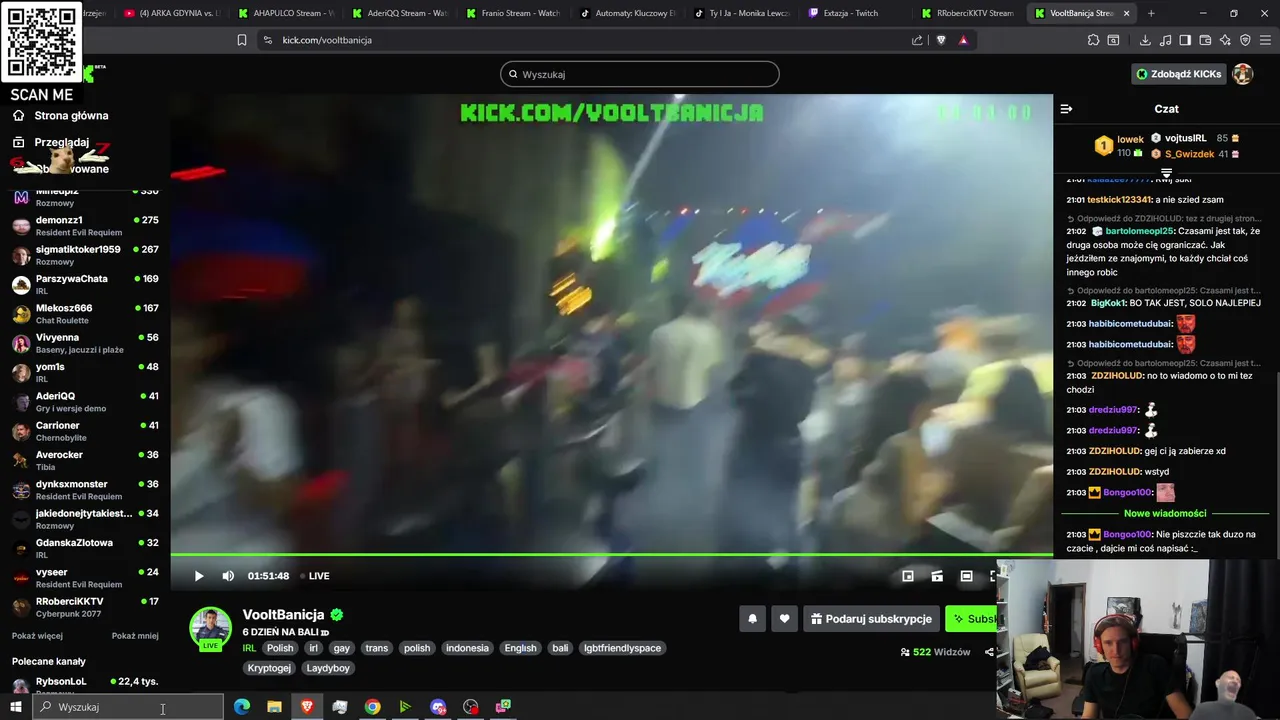Open browser extensions puzzle icon
Viewport: 1280px width, 720px height.
coord(1093,40)
